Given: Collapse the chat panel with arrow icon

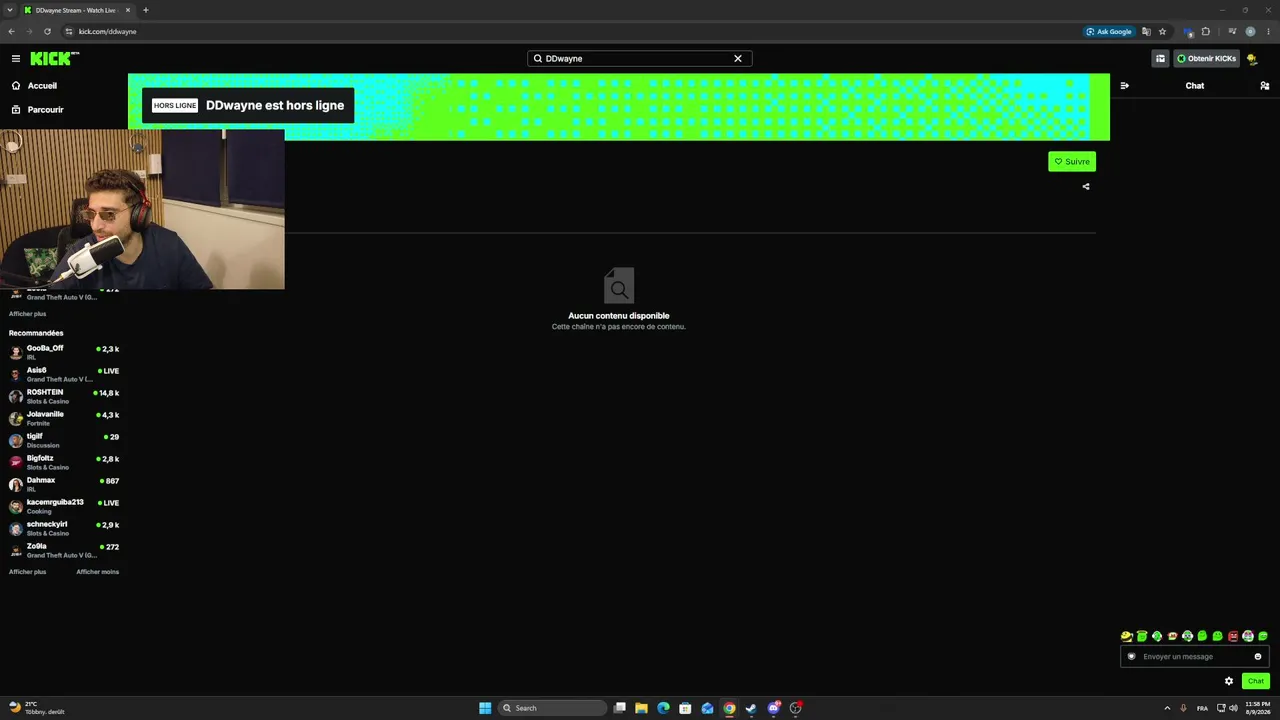Looking at the screenshot, I should (x=1125, y=86).
